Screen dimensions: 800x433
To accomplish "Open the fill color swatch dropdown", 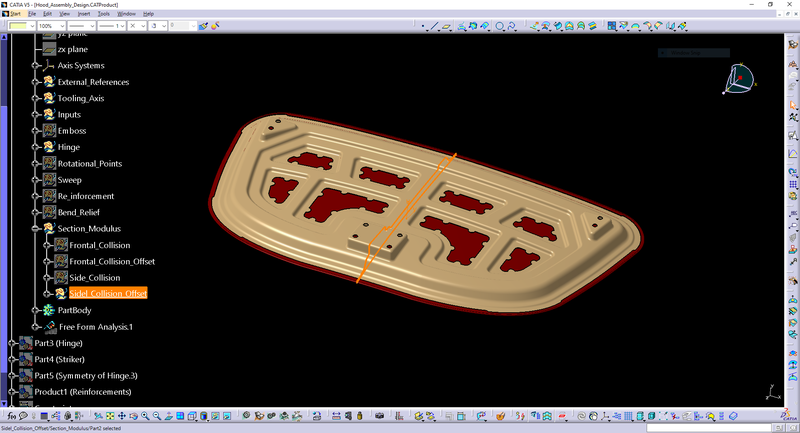I will 21,26.
